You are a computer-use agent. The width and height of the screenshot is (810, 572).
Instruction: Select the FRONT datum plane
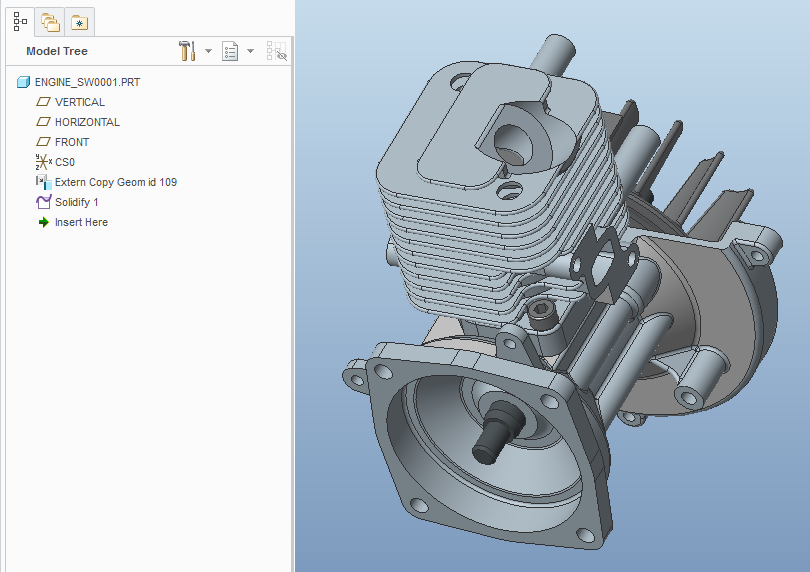pyautogui.click(x=72, y=142)
